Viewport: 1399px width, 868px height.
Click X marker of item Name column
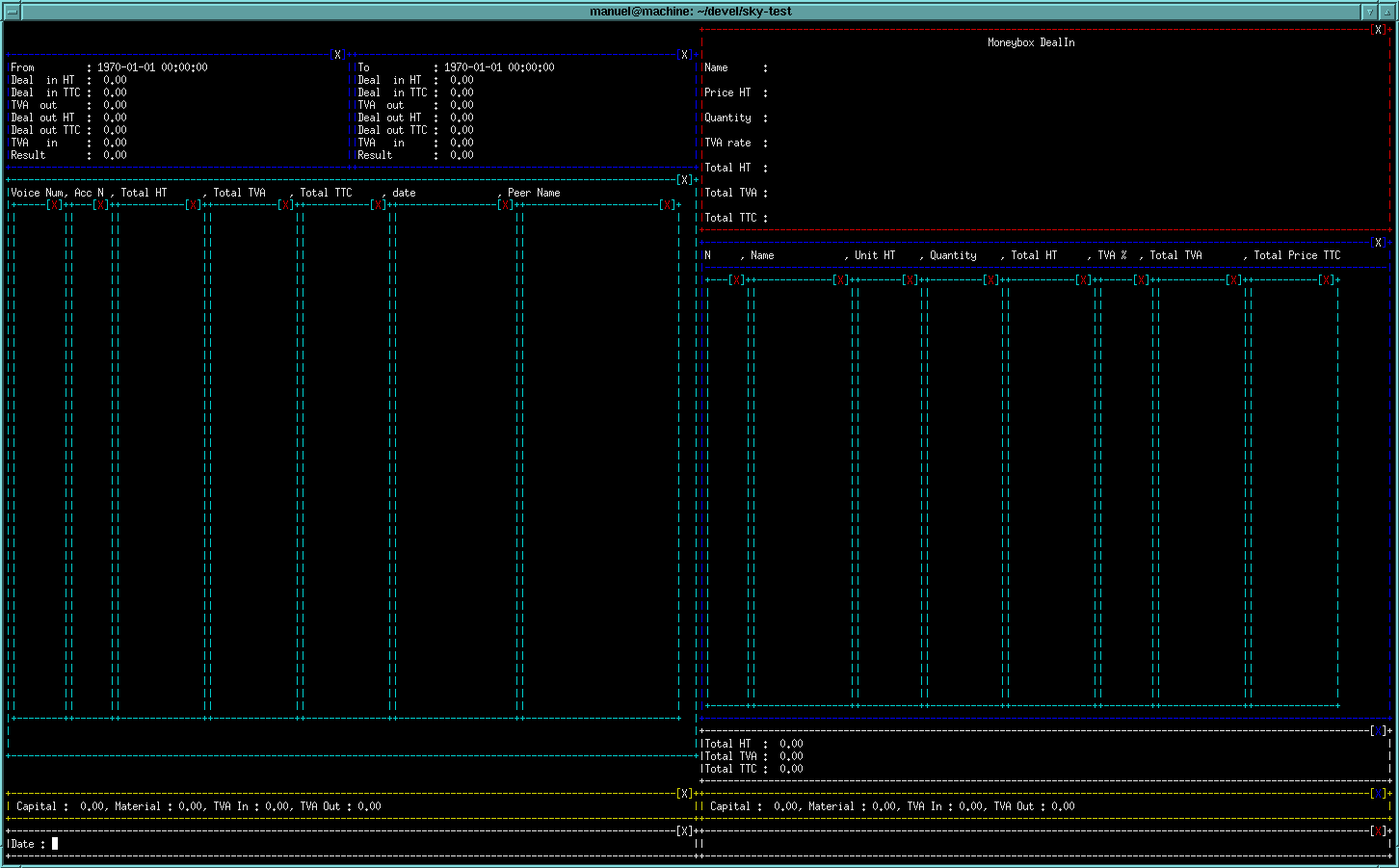click(x=840, y=280)
